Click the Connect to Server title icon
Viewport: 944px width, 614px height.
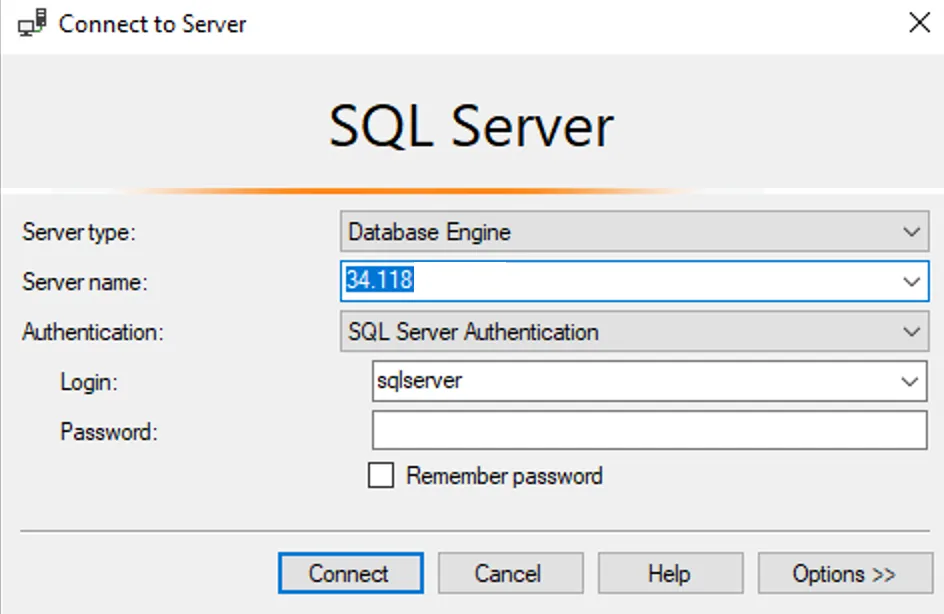pos(32,23)
